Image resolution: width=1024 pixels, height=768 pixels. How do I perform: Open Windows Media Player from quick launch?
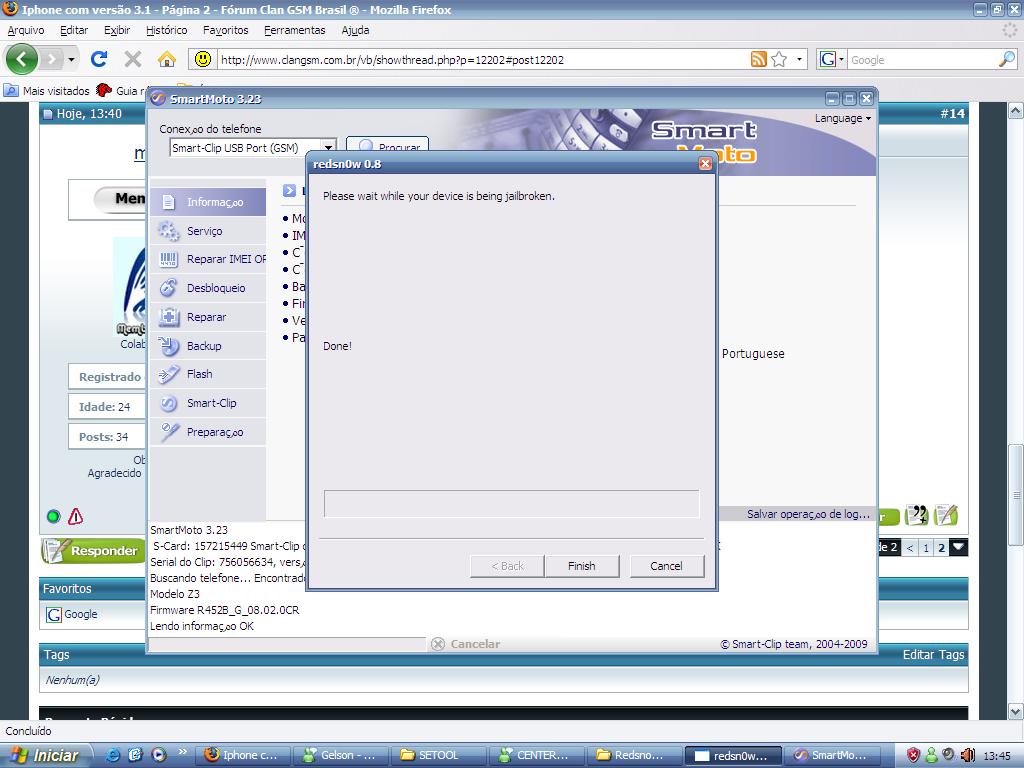tap(159, 755)
